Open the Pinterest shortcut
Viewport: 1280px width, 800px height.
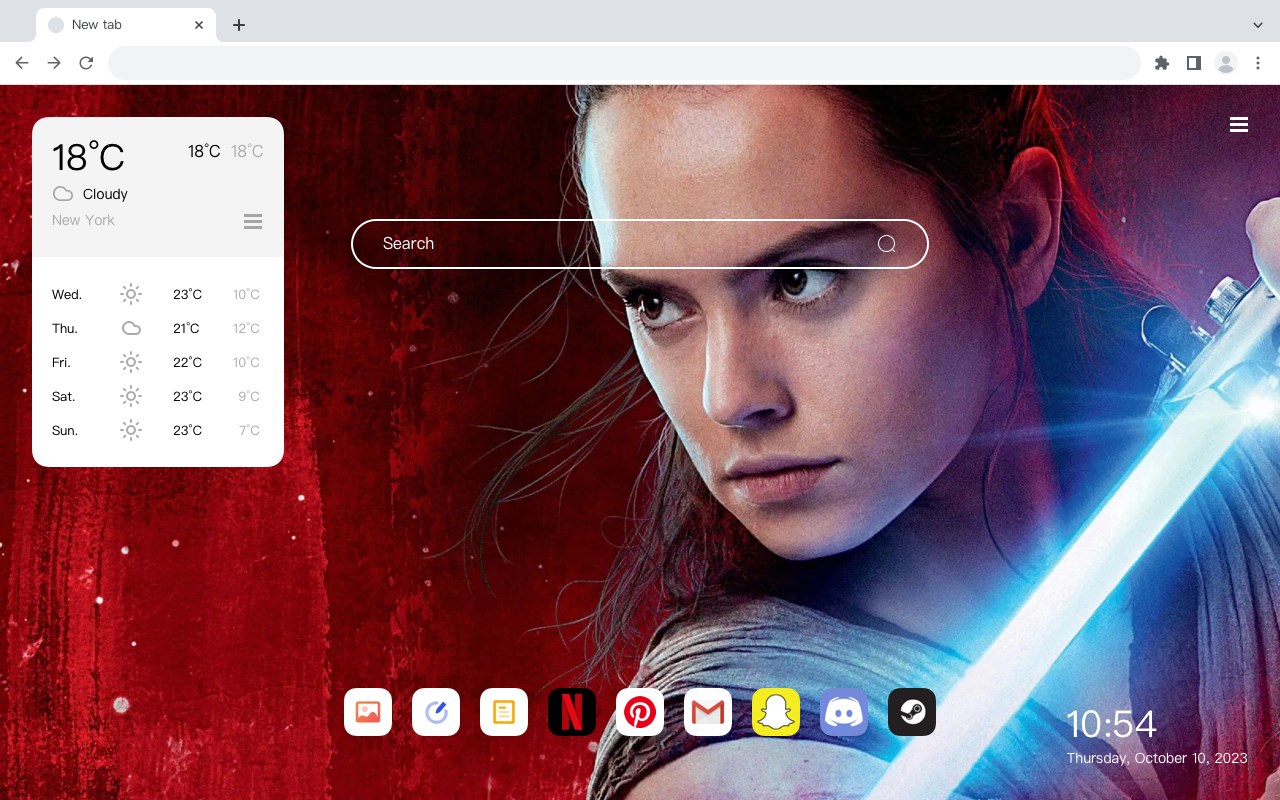point(640,712)
